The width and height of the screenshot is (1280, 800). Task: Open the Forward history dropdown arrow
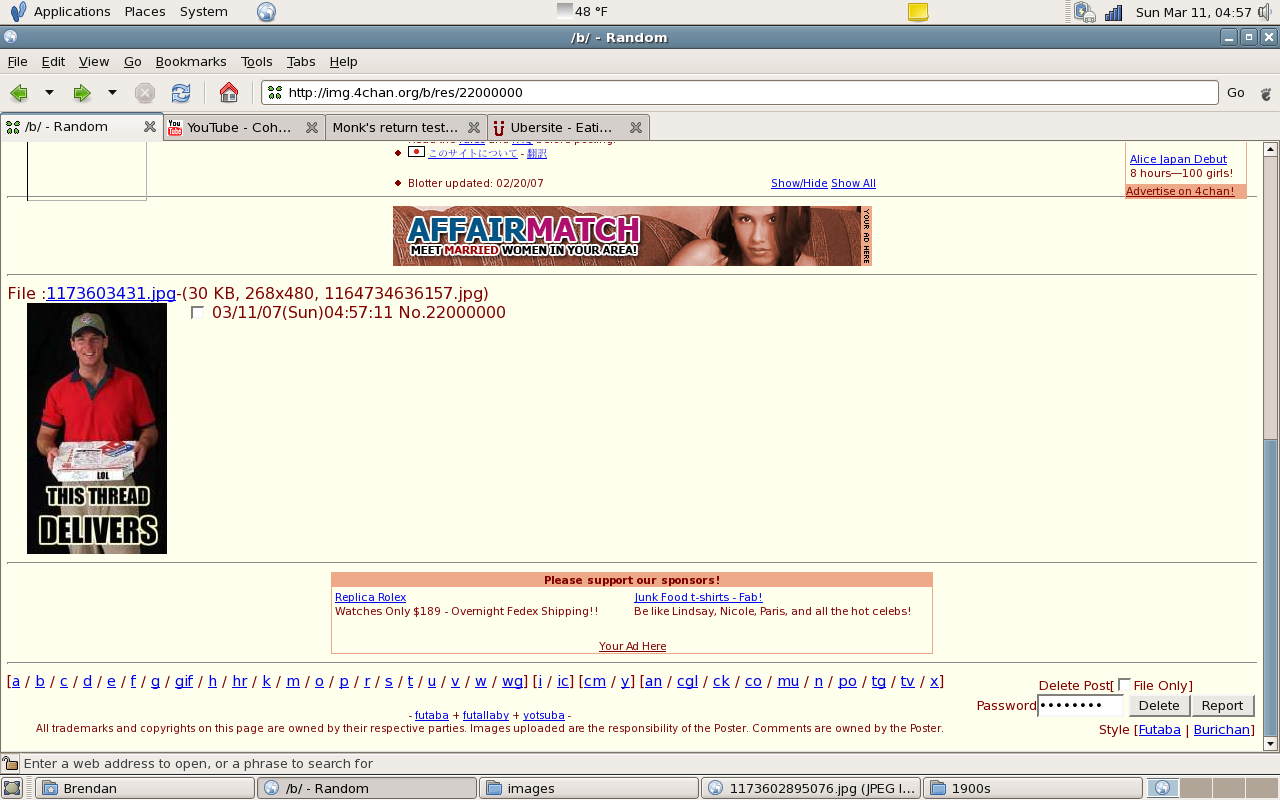point(112,93)
